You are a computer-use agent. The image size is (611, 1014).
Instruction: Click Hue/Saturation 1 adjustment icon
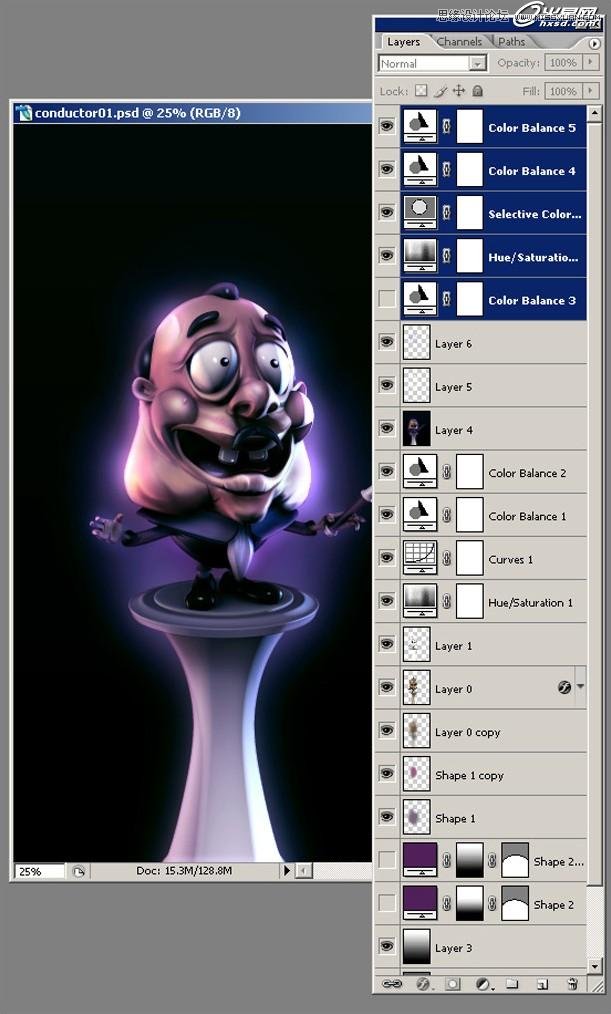[x=420, y=601]
